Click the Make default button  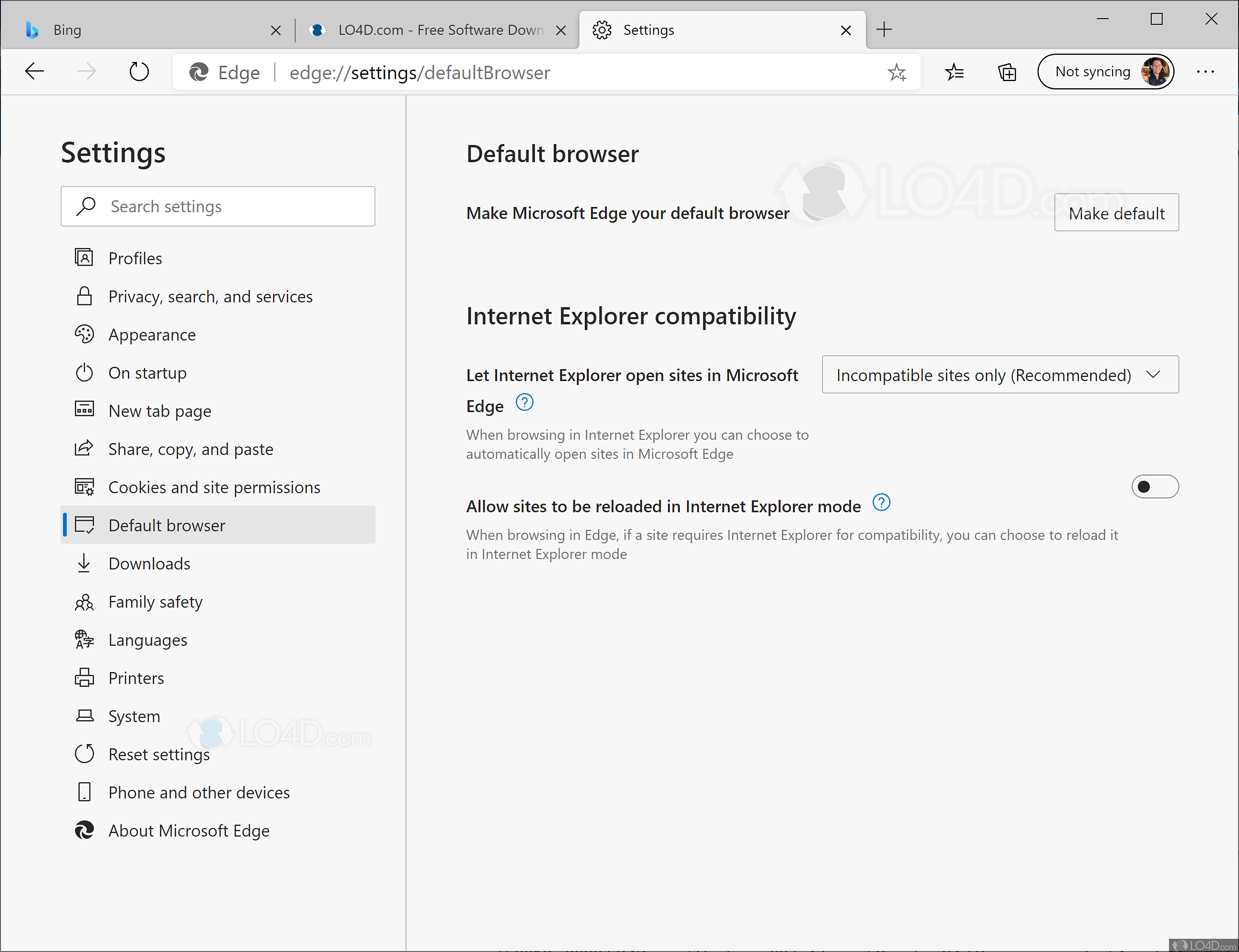[x=1115, y=213]
